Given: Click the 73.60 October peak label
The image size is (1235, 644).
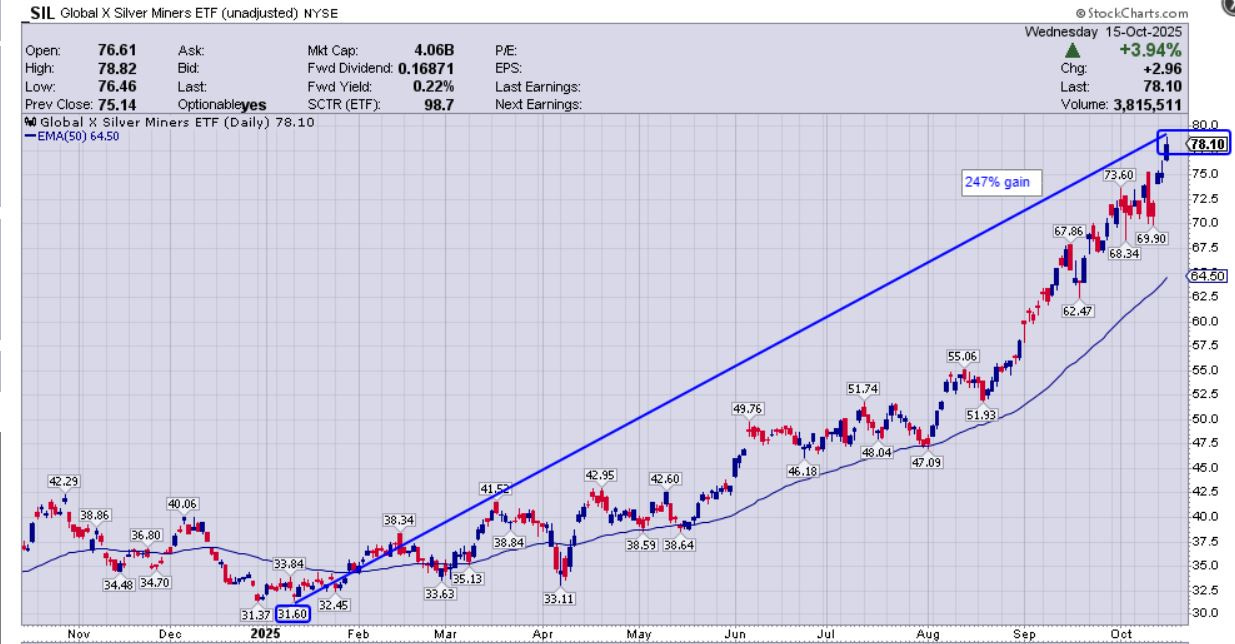Looking at the screenshot, I should pos(1119,174).
